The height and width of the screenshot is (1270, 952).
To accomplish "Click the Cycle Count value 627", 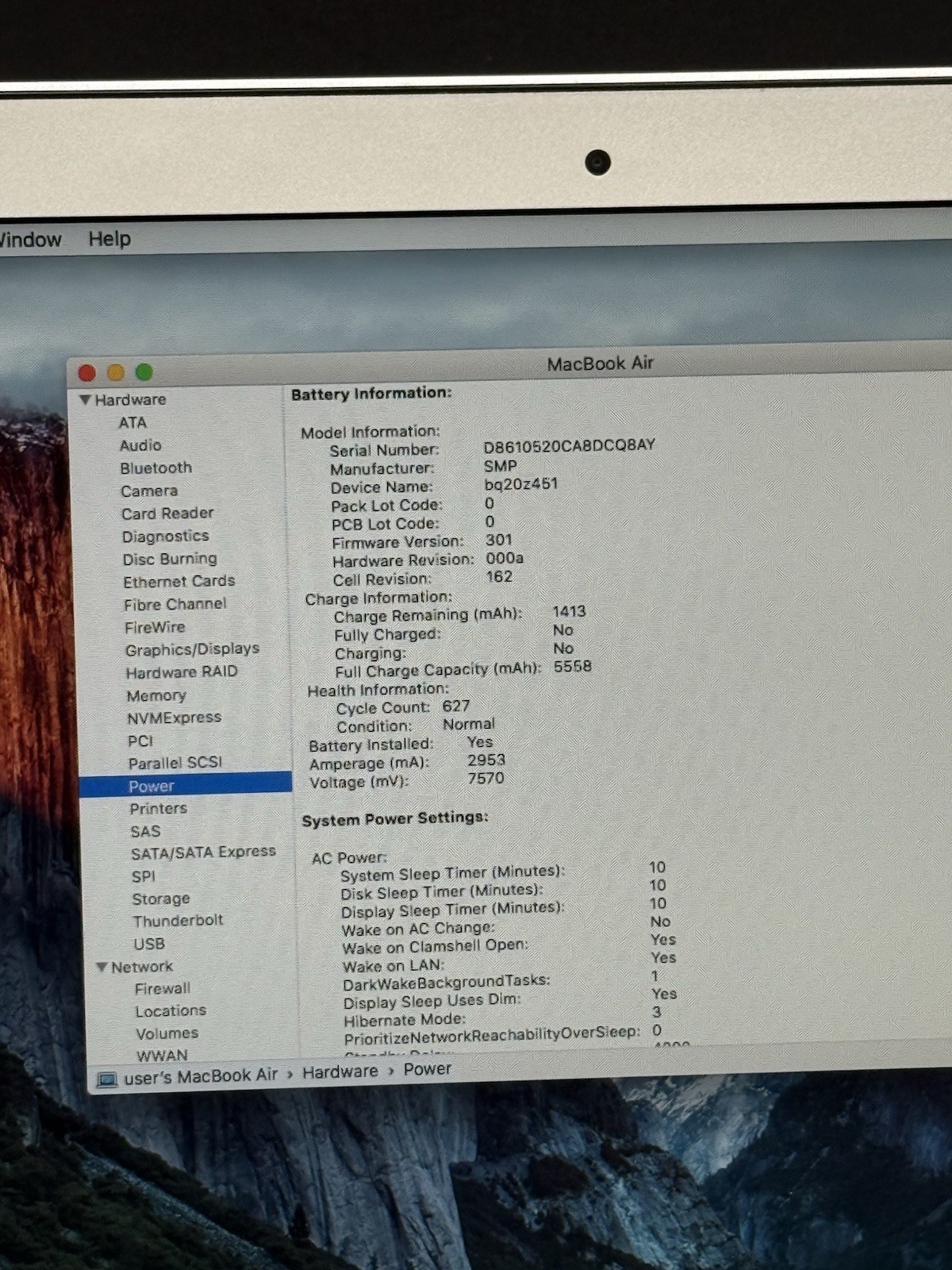I will [456, 706].
